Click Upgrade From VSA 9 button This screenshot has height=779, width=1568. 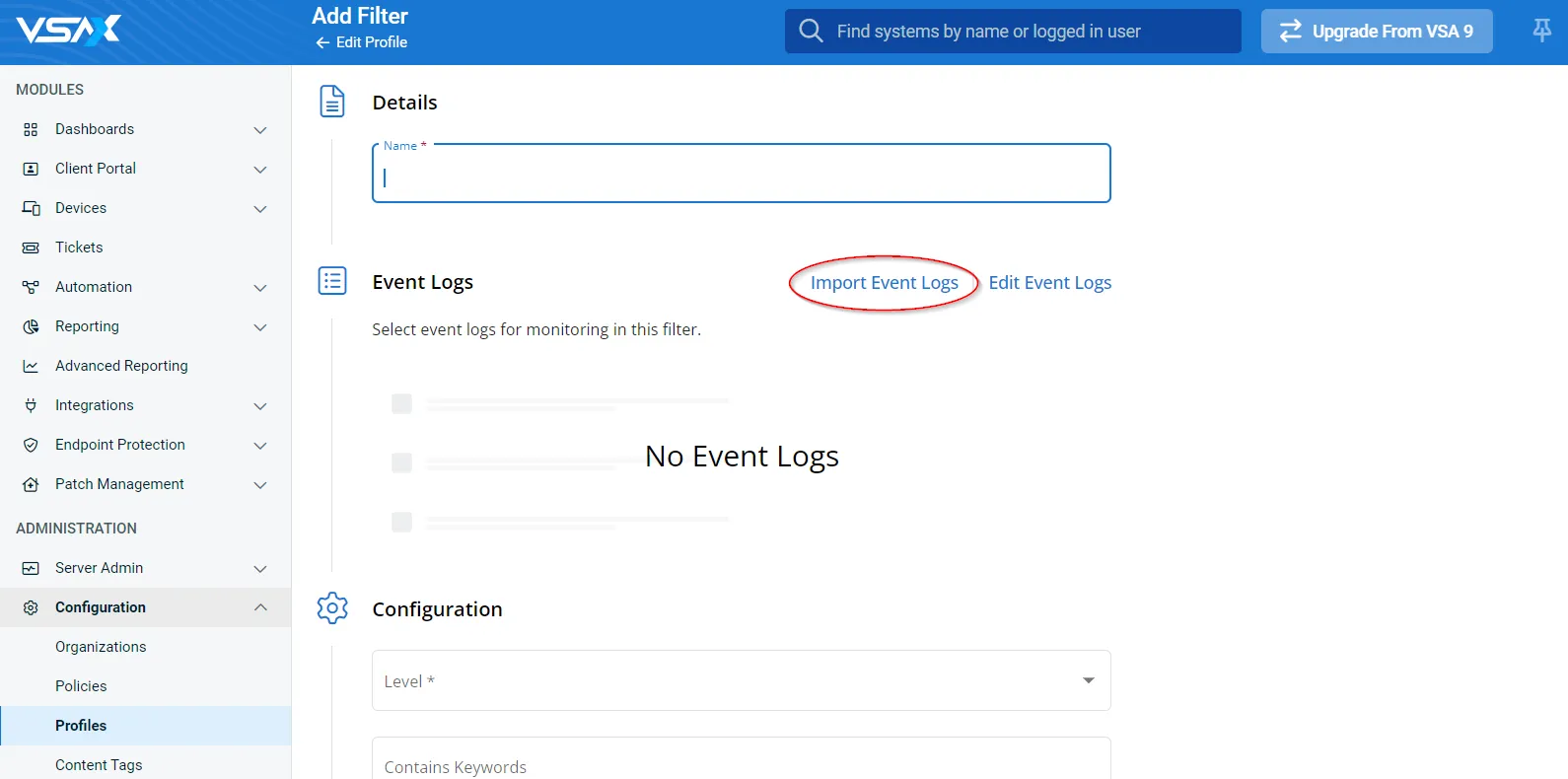[1376, 32]
